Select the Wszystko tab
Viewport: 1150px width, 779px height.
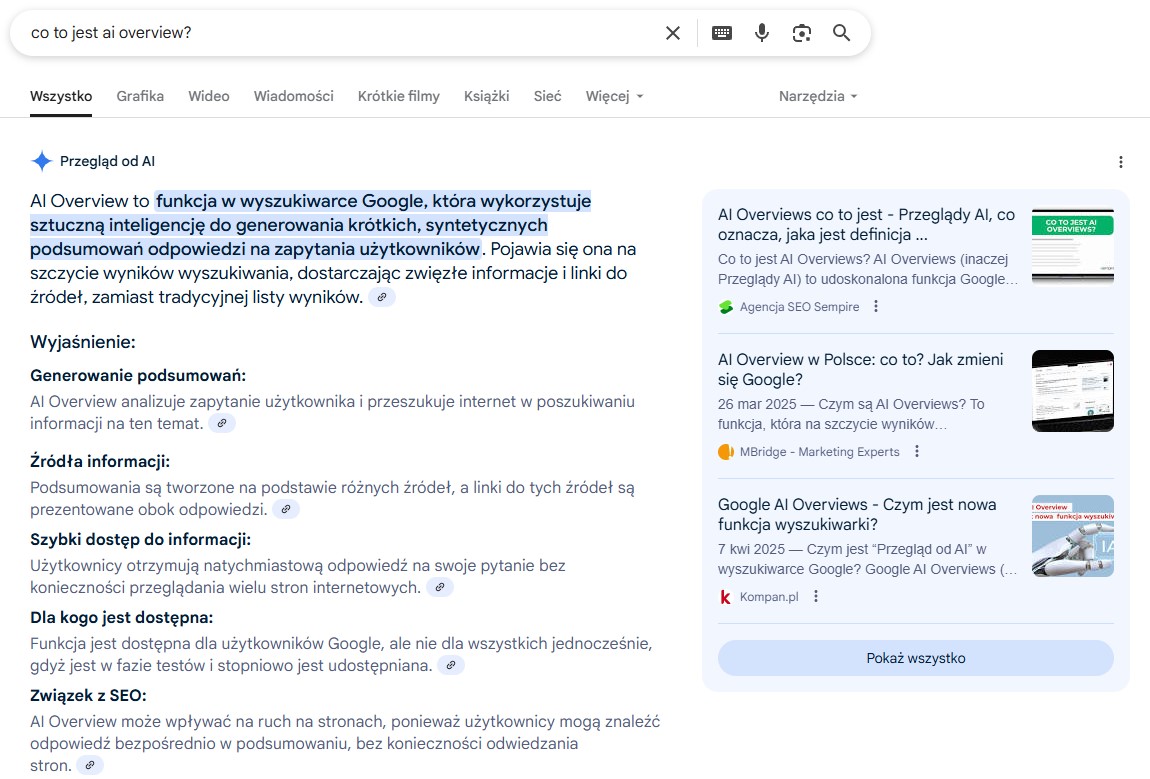coord(61,96)
